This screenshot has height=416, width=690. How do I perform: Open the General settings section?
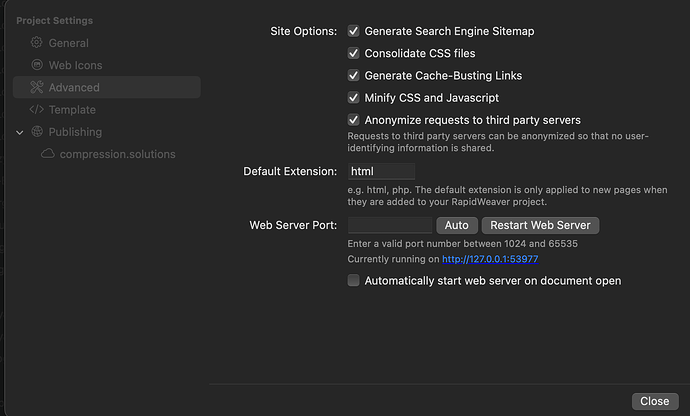[68, 43]
